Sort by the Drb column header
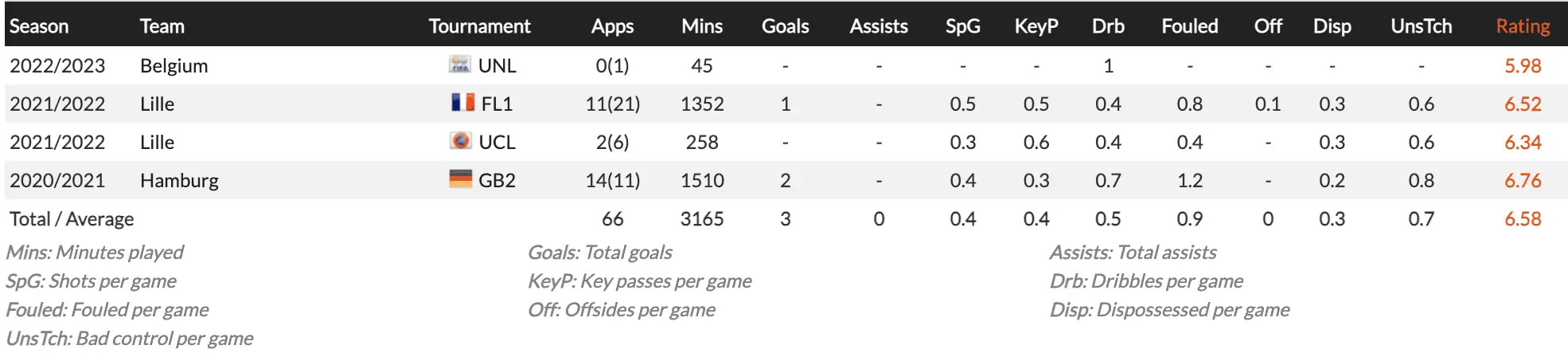 pyautogui.click(x=1107, y=26)
